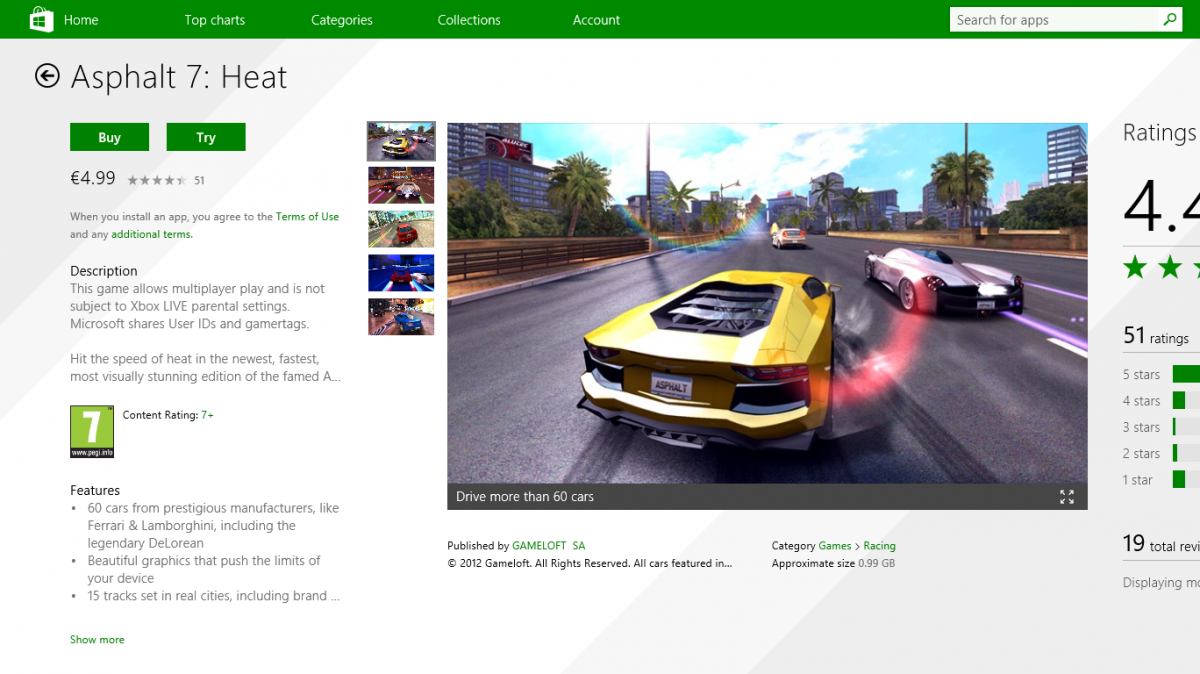Click the Features heading
This screenshot has width=1200, height=674.
95,490
